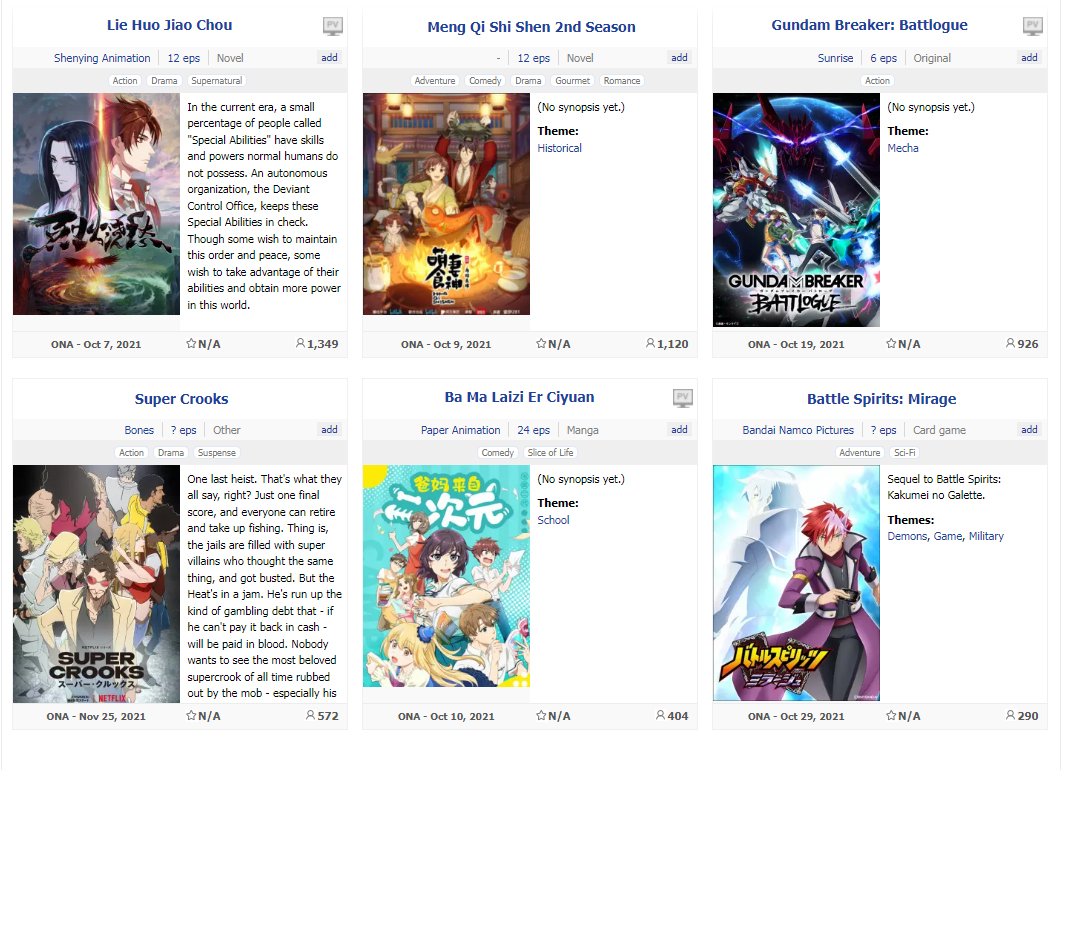Open PV video icon for Ba Ma Laizi Er Ciyuan
Image resolution: width=1067 pixels, height=926 pixels.
tap(683, 398)
